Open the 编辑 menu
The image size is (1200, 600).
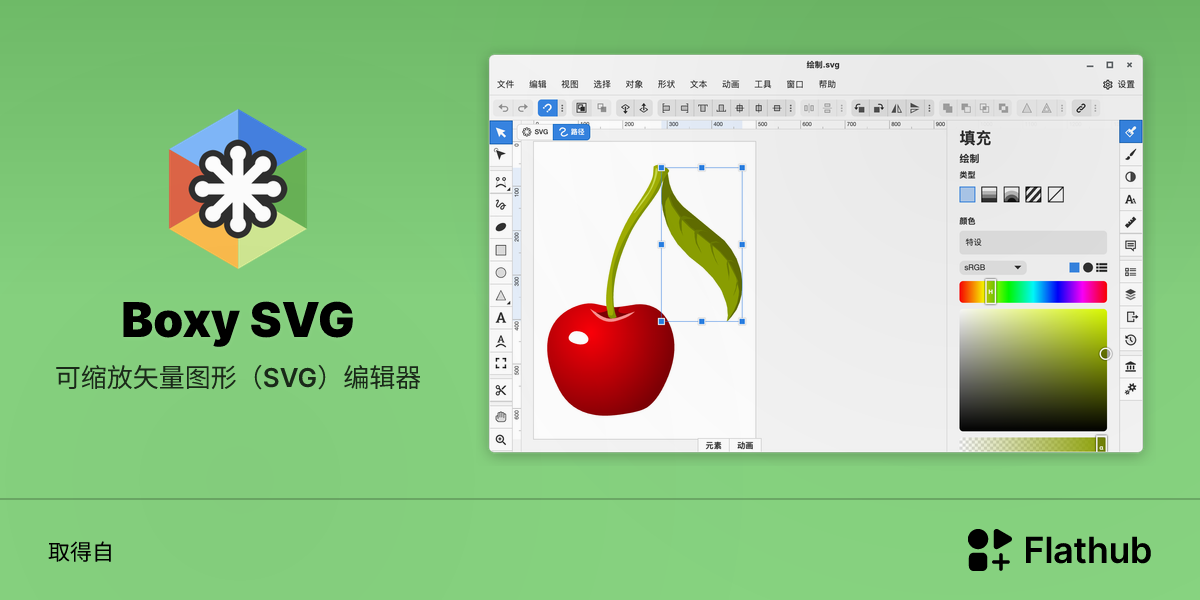tap(538, 84)
